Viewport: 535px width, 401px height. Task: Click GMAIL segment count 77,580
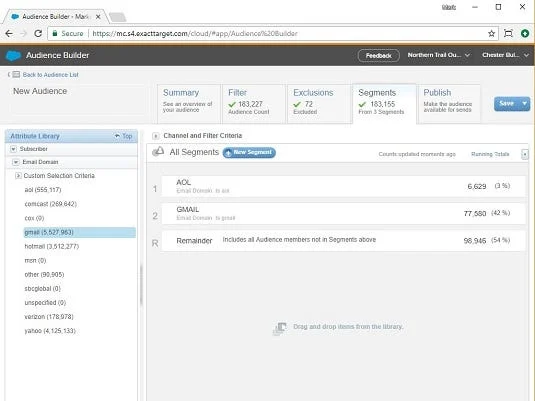click(475, 214)
